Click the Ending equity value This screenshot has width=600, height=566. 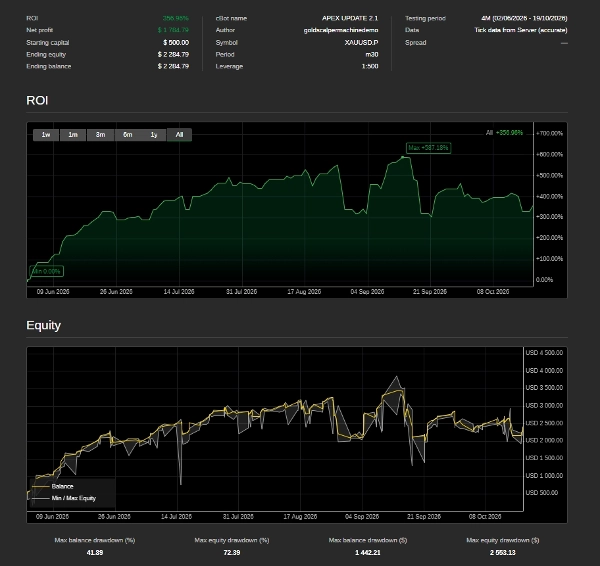[x=173, y=54]
